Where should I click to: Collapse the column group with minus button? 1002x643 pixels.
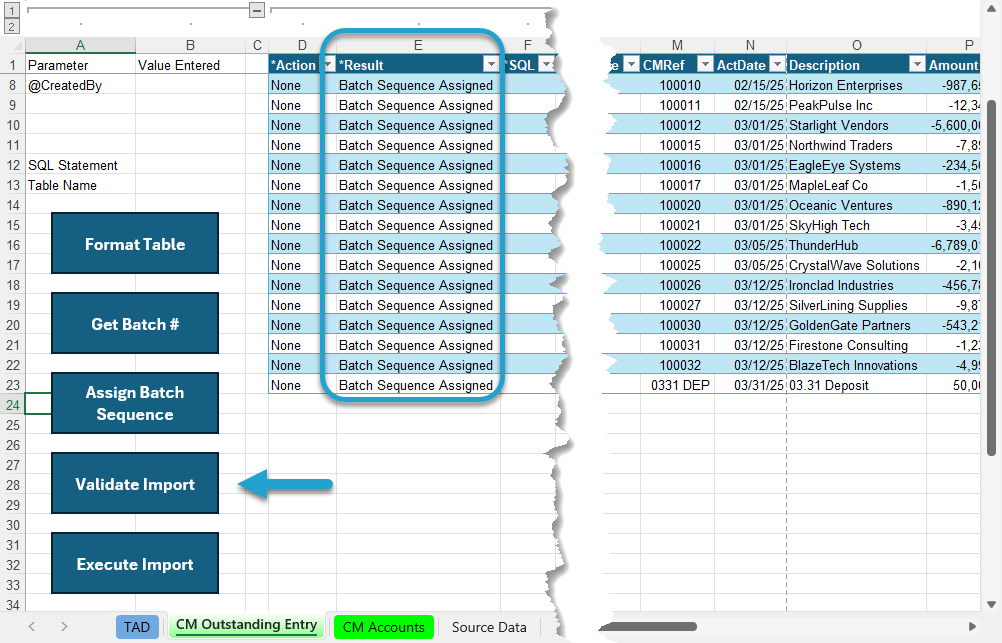click(257, 10)
